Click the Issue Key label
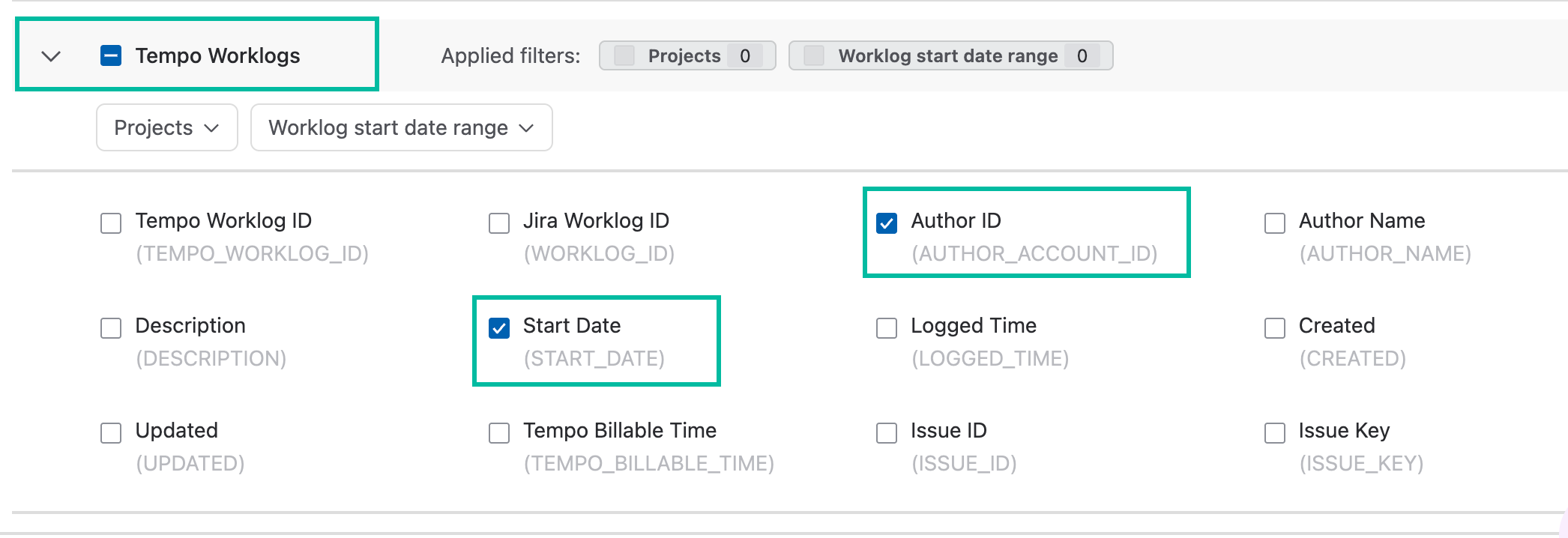 (x=1344, y=430)
